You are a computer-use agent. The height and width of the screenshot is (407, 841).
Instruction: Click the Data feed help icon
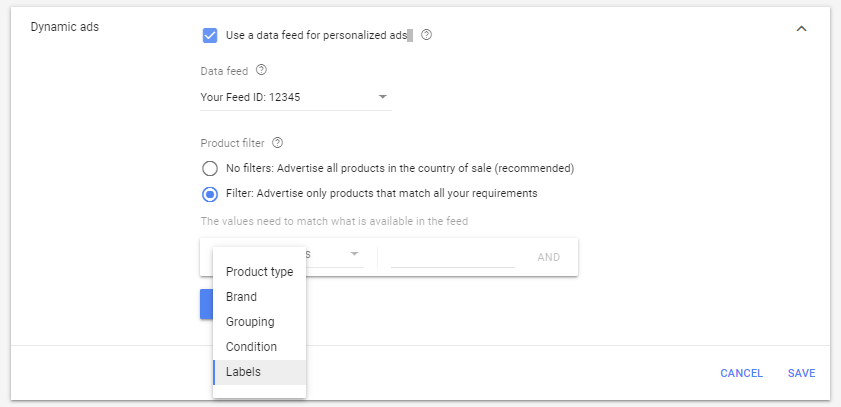(x=262, y=70)
